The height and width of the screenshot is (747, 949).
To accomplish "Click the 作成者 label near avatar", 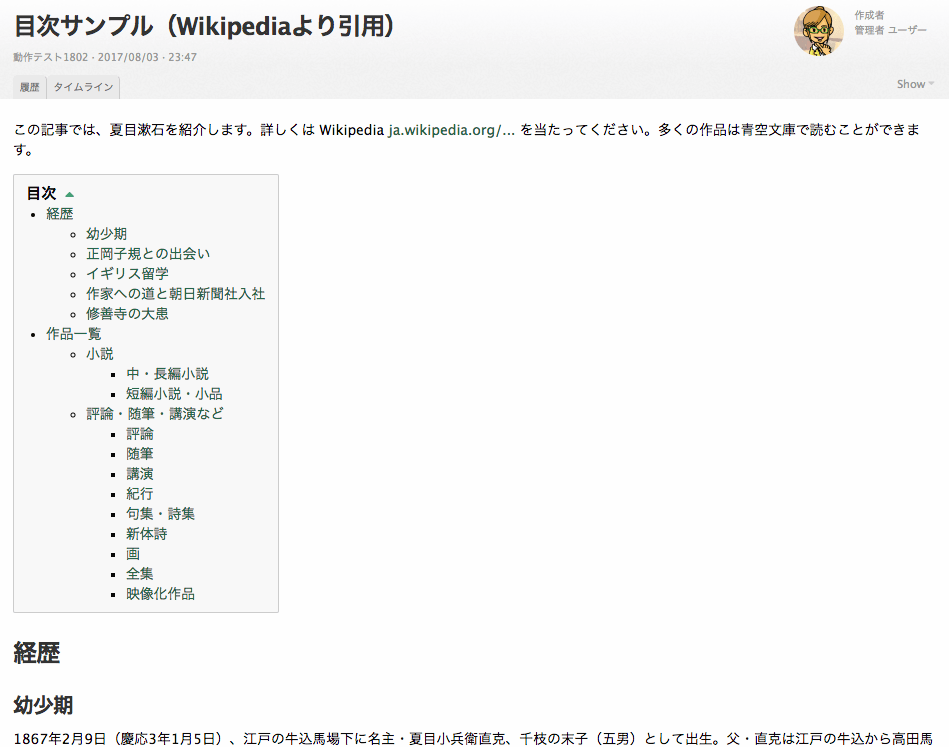I will [869, 15].
